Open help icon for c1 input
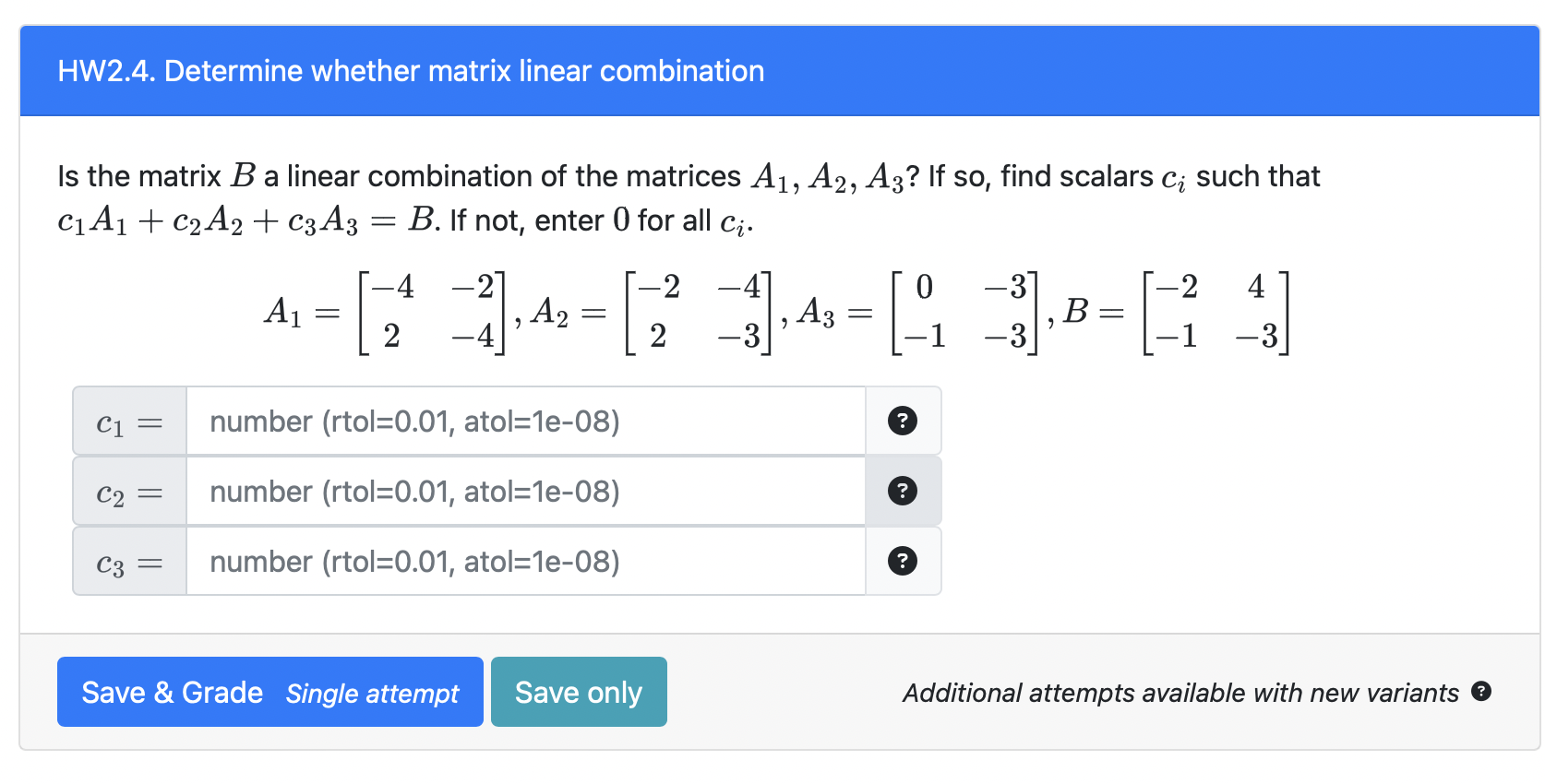 click(x=902, y=421)
